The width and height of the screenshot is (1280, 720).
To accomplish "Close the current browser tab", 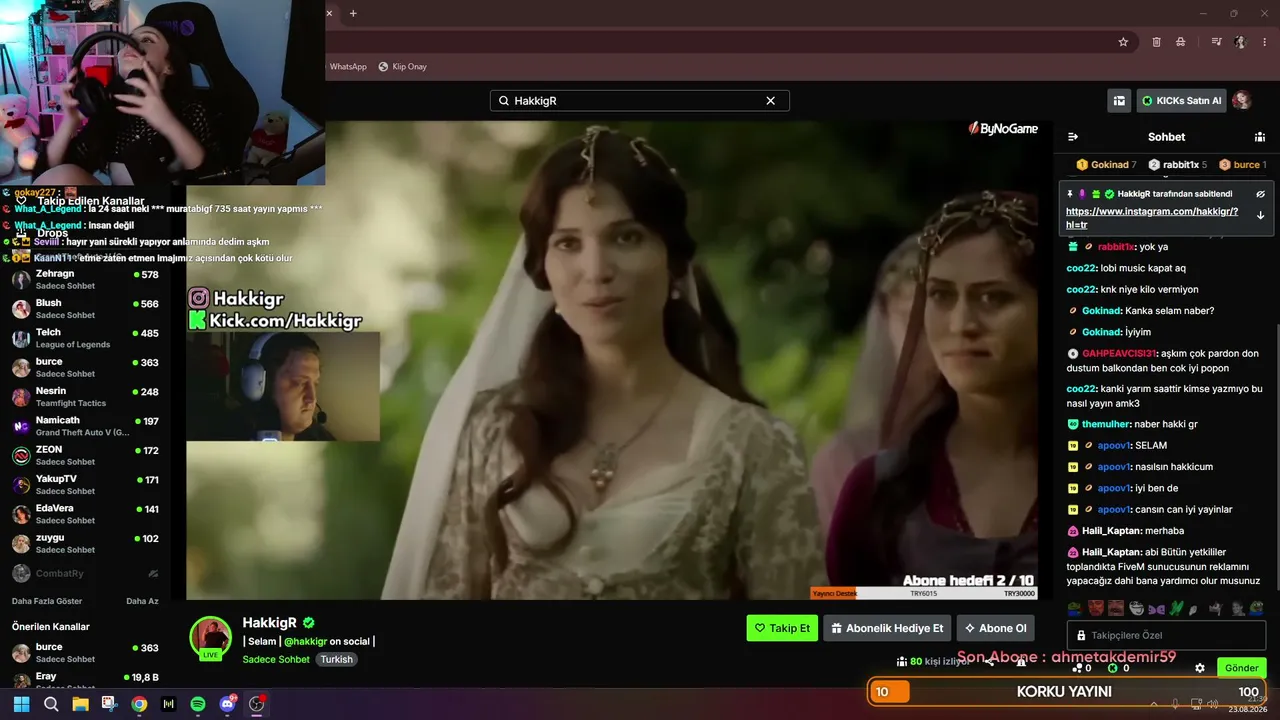I will [x=329, y=13].
